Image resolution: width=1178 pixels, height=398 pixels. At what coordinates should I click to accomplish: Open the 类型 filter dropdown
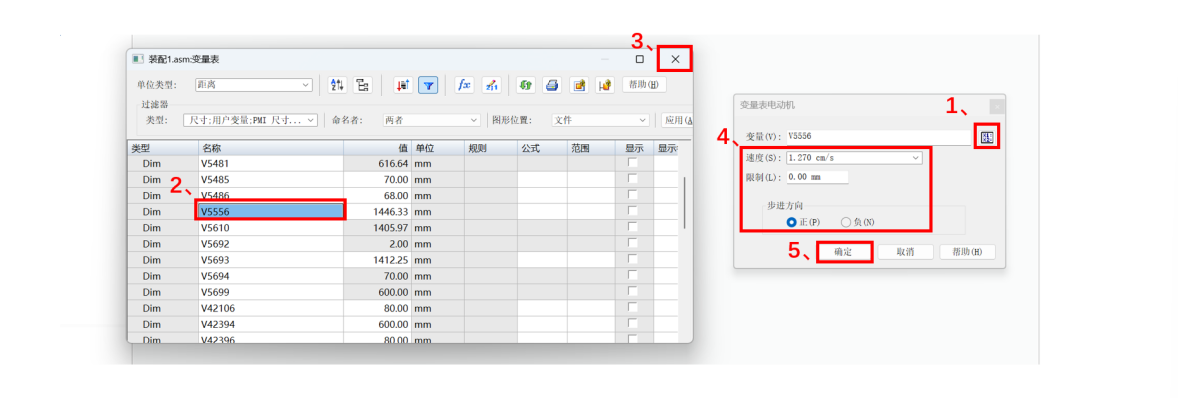(x=251, y=120)
